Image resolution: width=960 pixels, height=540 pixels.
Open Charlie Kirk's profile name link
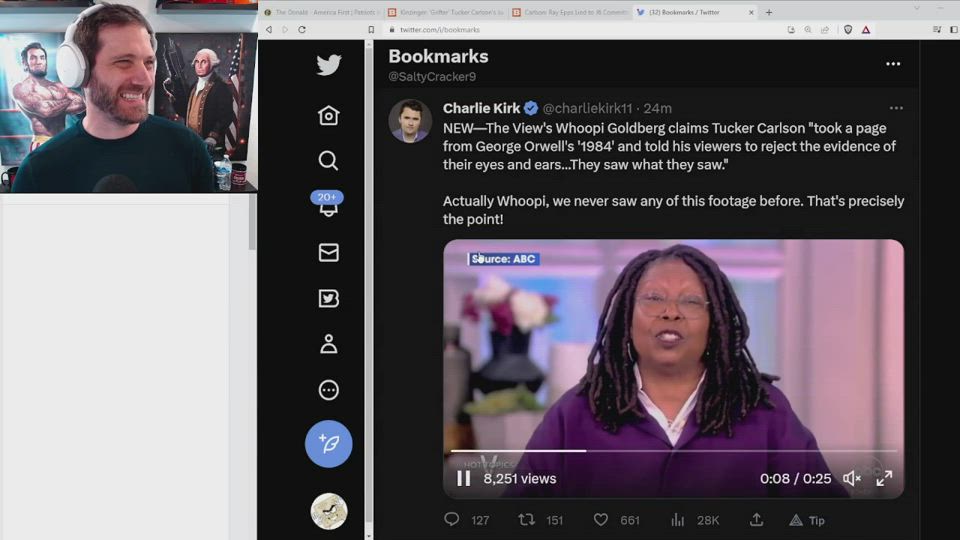coord(482,108)
